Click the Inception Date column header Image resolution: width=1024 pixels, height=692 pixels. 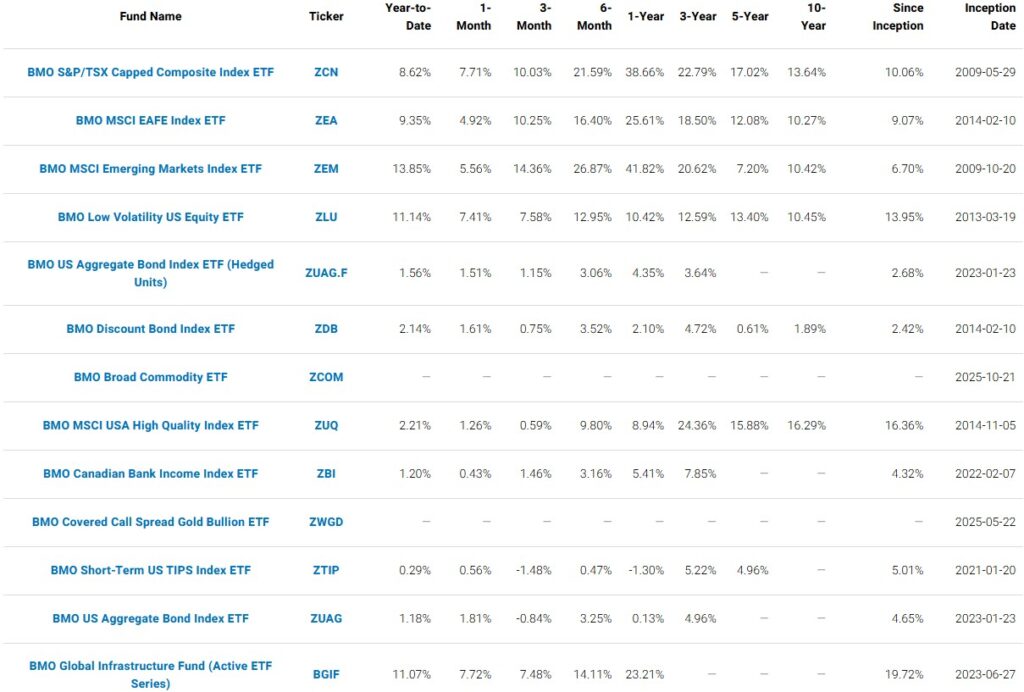point(989,16)
